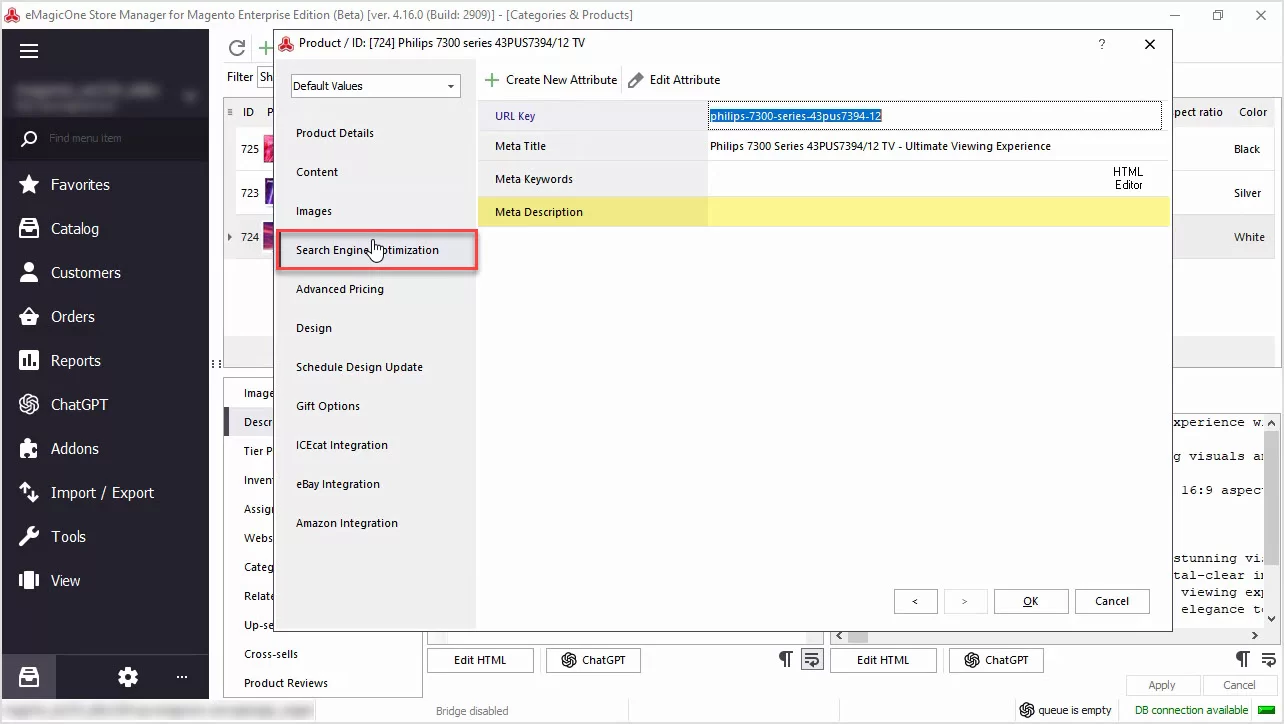Click the green plus add product icon
The height and width of the screenshot is (724, 1284).
coord(266,48)
